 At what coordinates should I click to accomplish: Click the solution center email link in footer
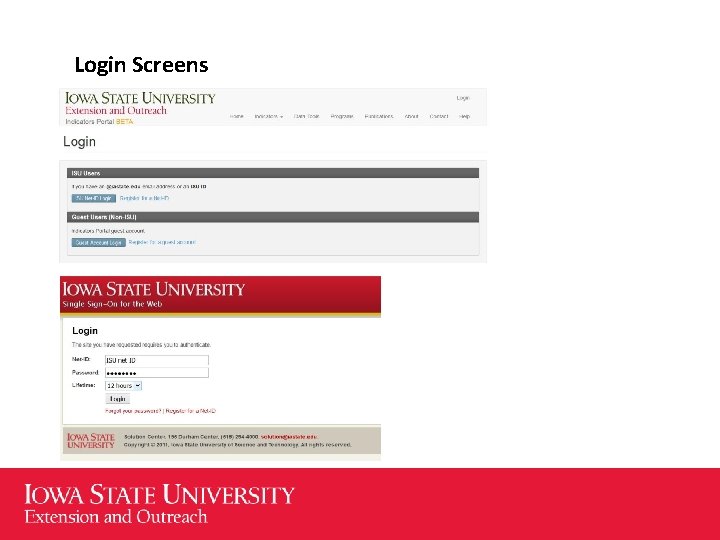[x=289, y=437]
